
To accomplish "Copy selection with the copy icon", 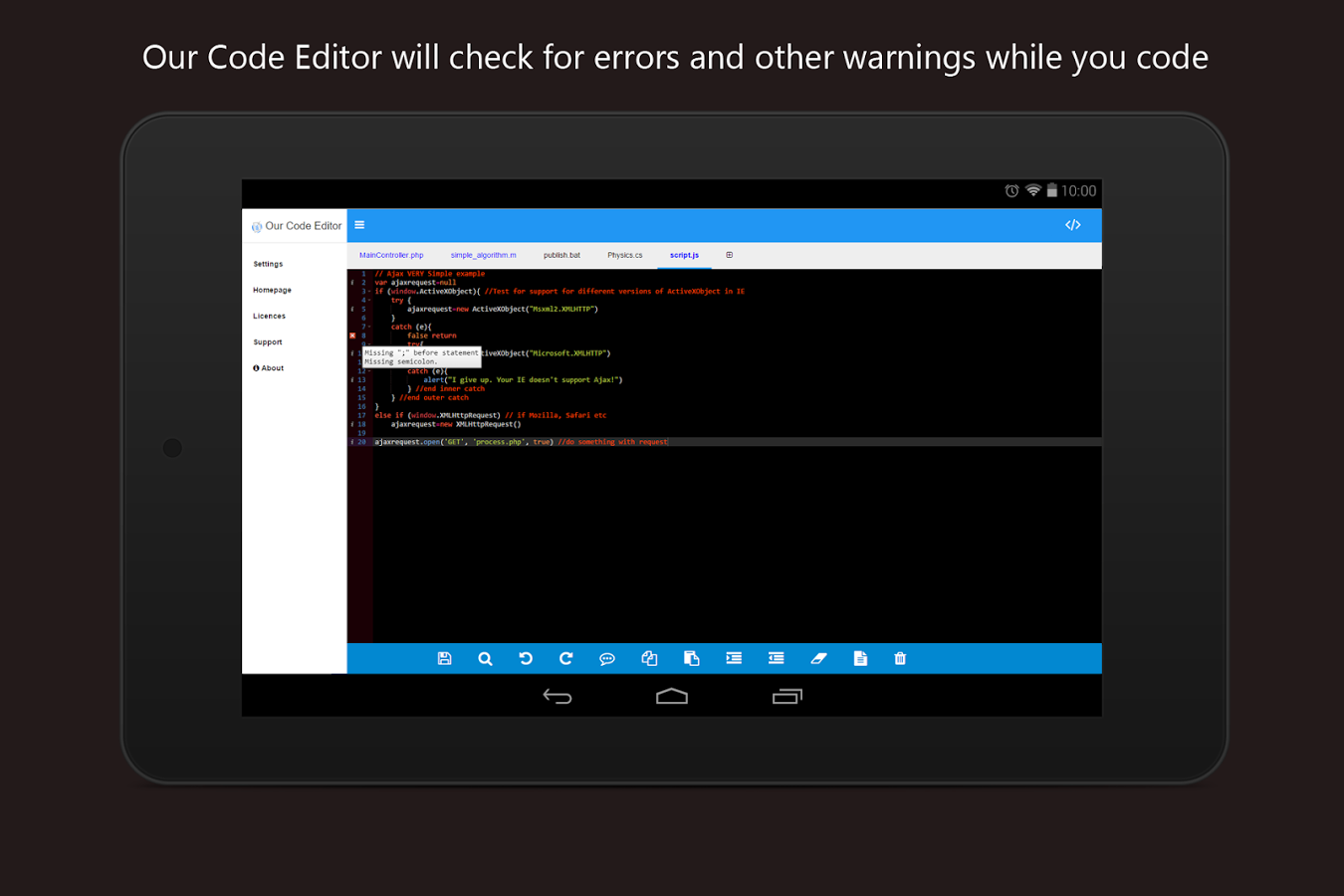I will (649, 658).
